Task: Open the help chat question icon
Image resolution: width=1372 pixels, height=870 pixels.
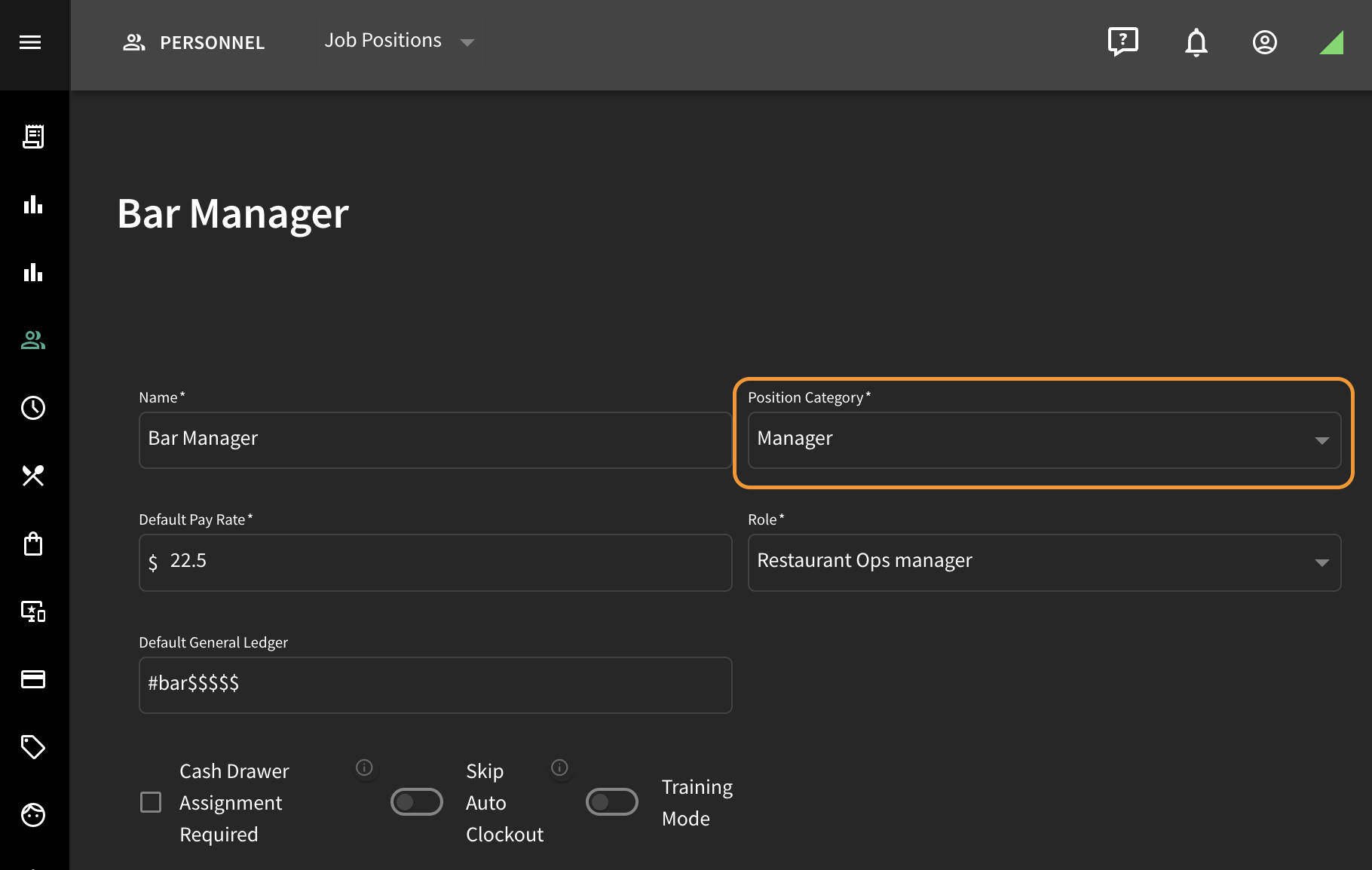Action: click(x=1122, y=42)
